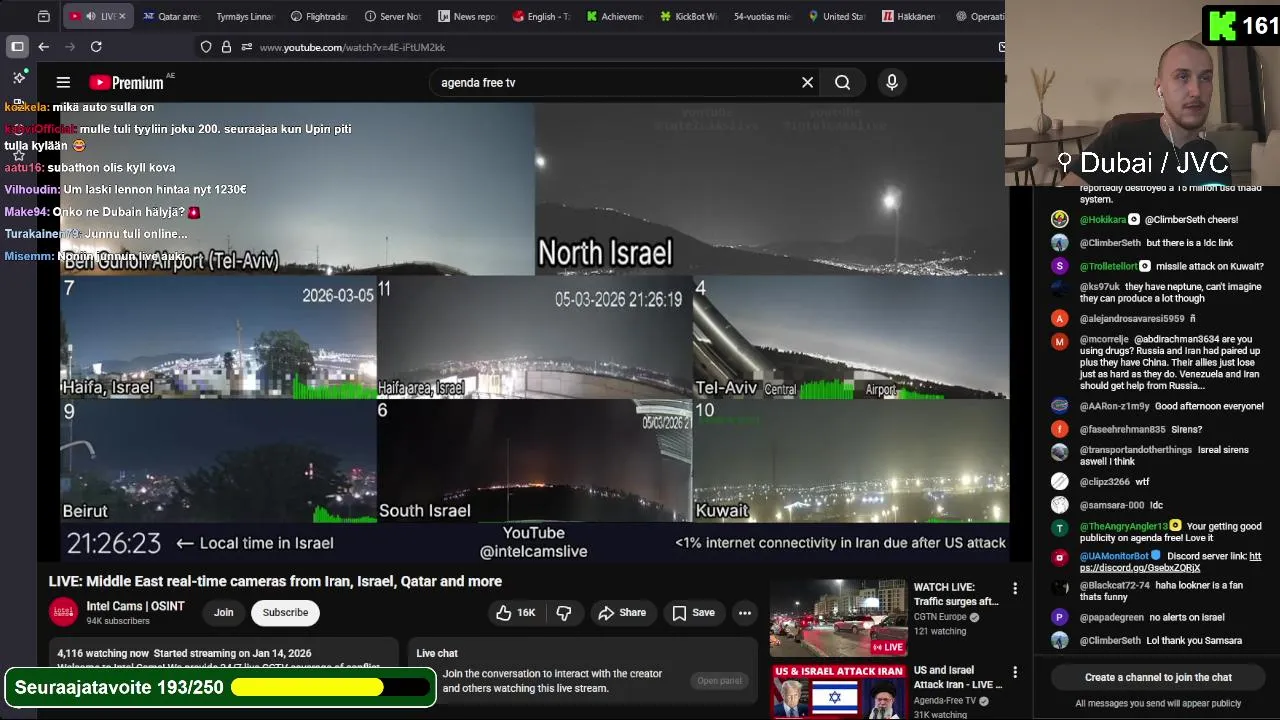
Task: Click the North Israel camera feed
Action: click(772, 188)
